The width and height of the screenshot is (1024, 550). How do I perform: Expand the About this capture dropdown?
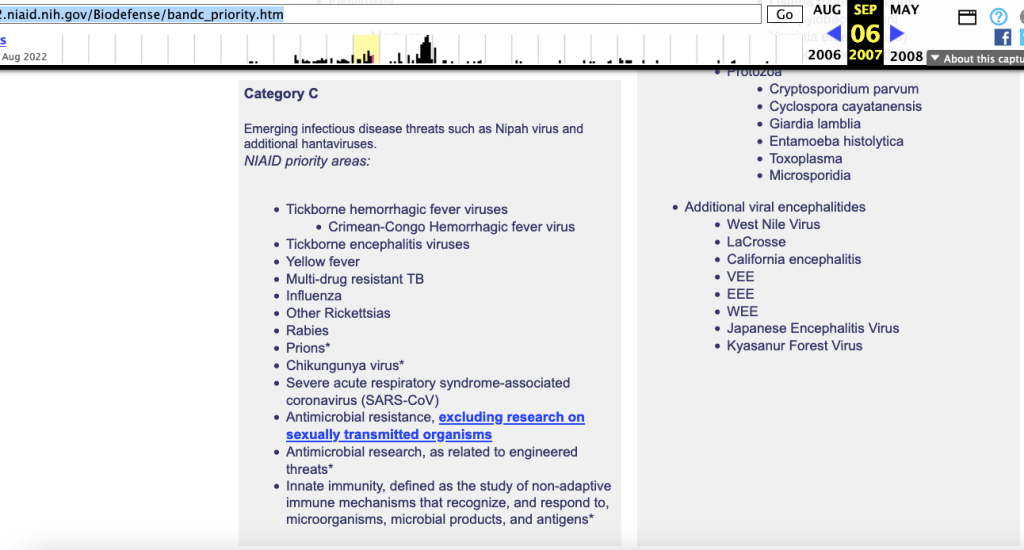pos(975,58)
